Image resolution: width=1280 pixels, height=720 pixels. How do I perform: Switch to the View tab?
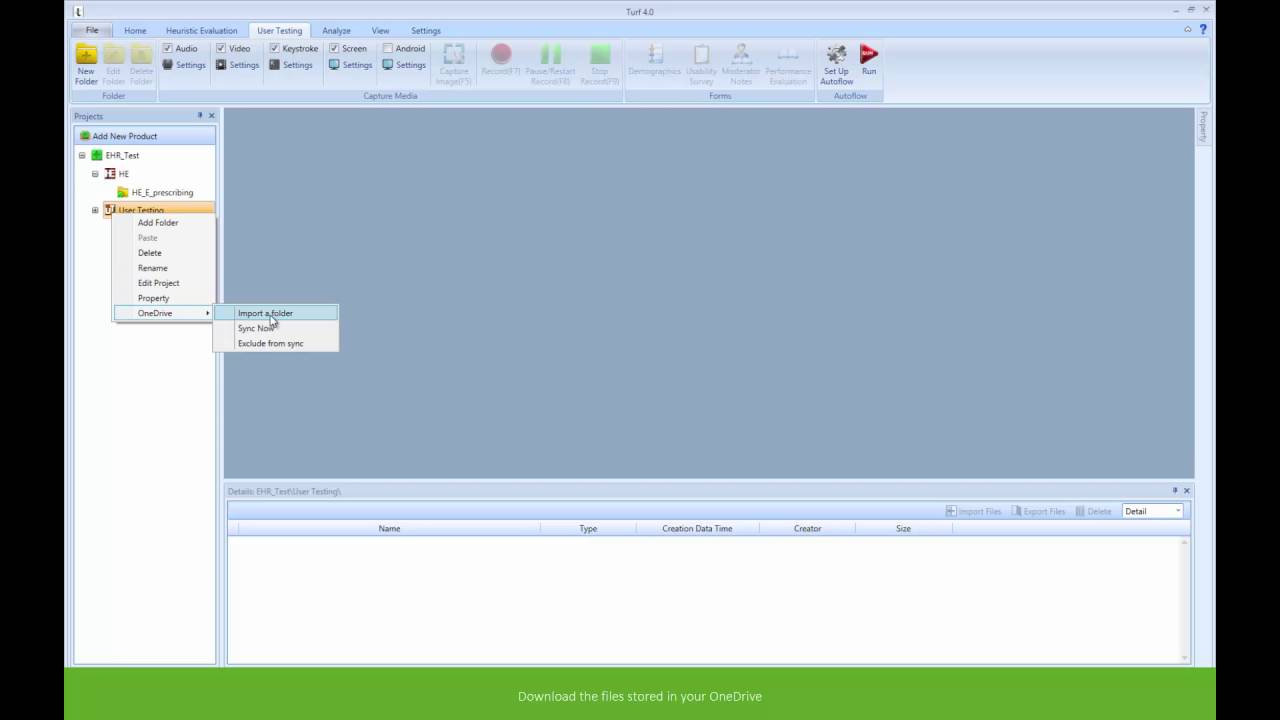coord(380,30)
